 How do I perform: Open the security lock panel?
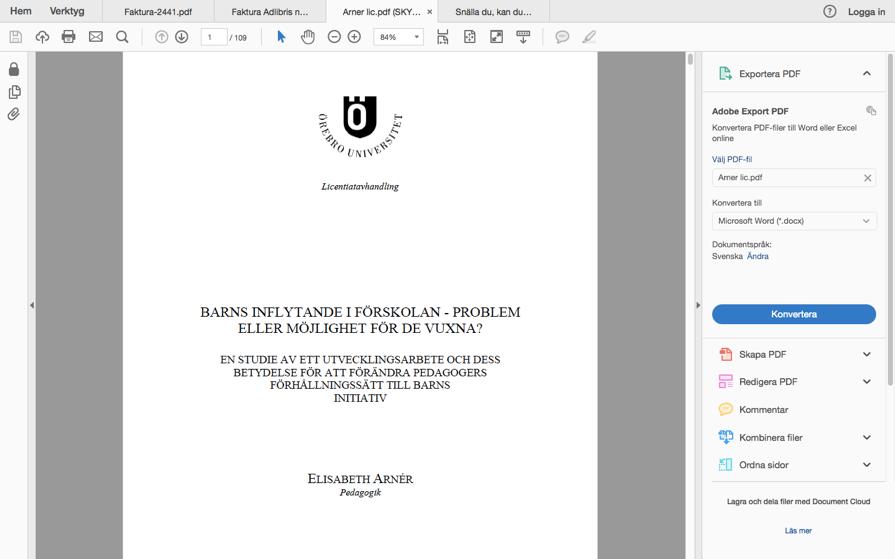(14, 69)
